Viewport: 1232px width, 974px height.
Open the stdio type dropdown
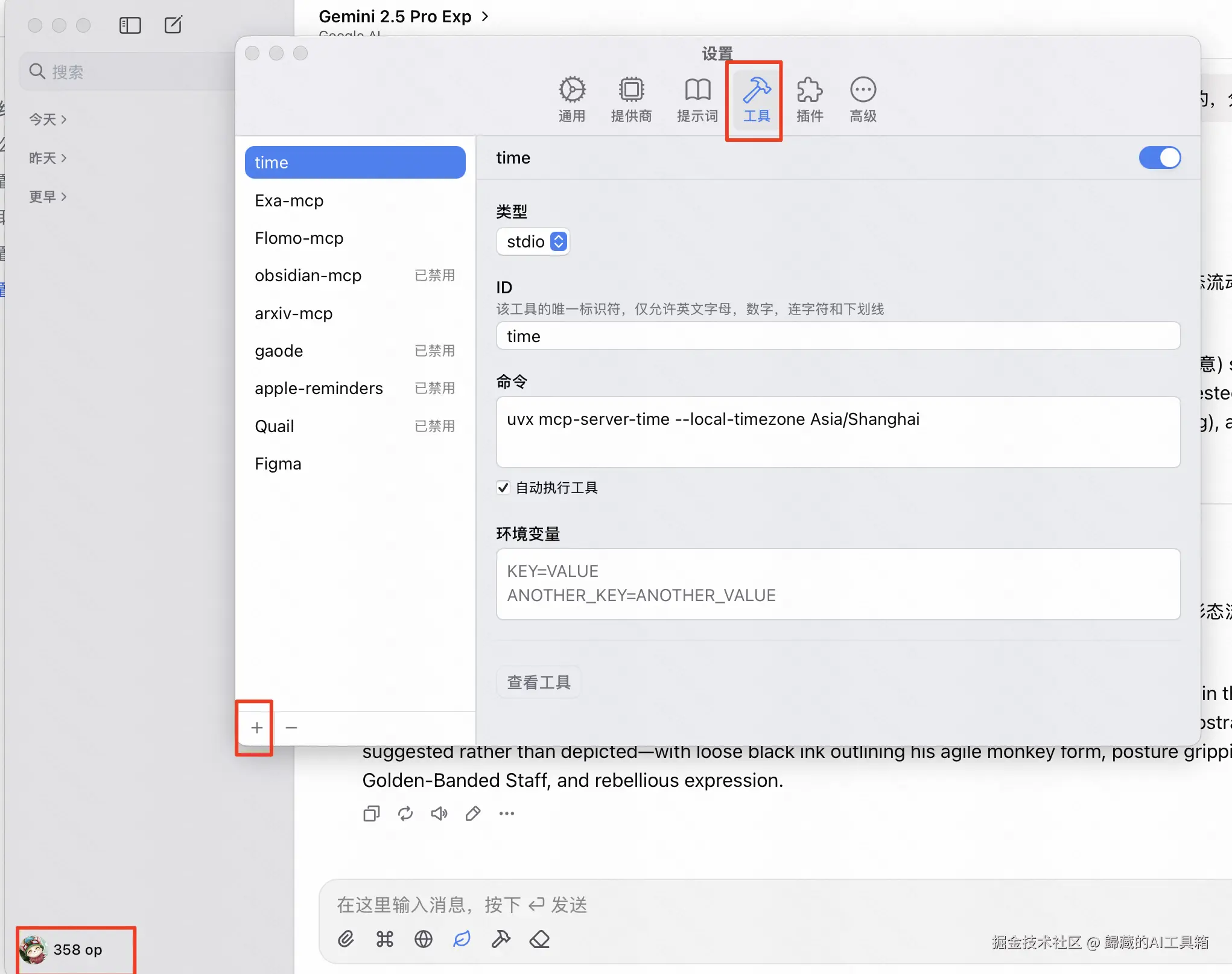[x=533, y=242]
